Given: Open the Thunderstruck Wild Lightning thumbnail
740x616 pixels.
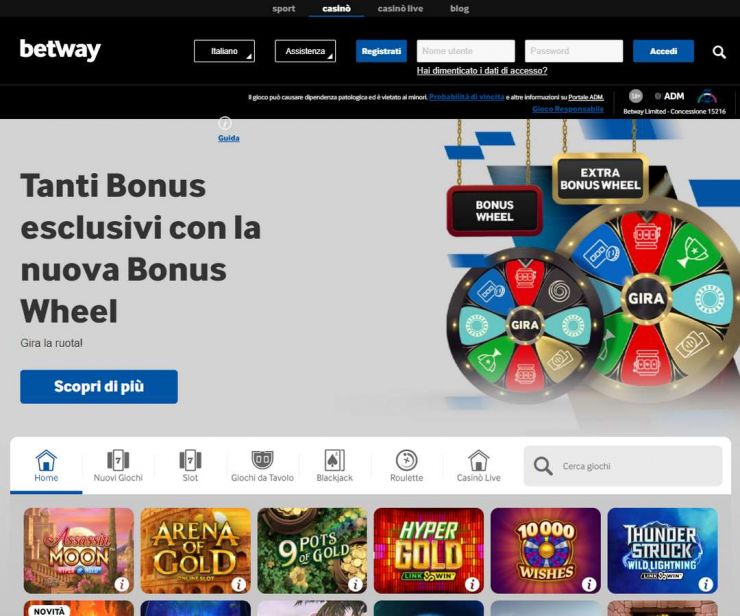Looking at the screenshot, I should 662,550.
